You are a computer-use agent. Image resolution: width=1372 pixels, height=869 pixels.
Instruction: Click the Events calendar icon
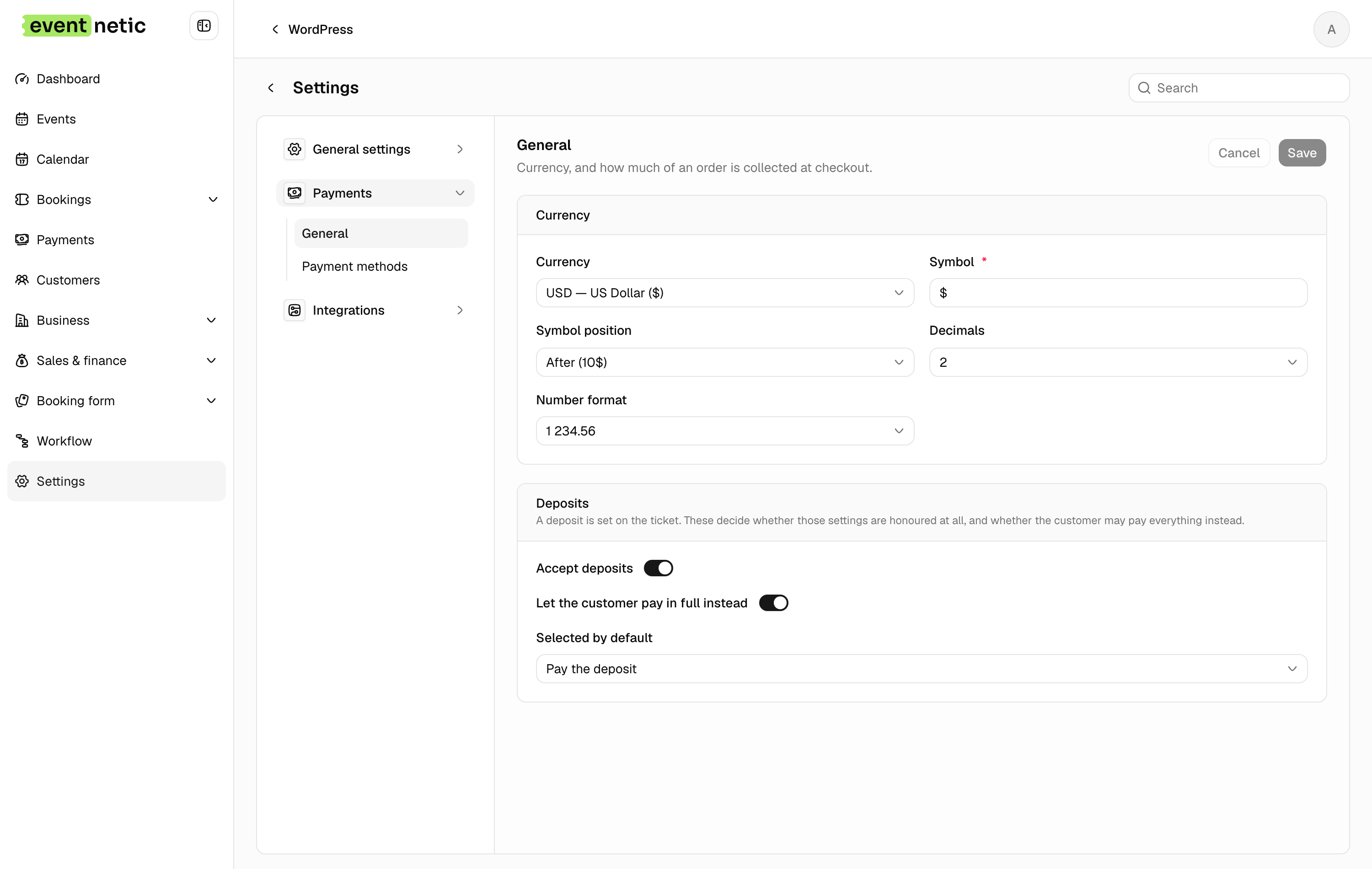pos(21,119)
